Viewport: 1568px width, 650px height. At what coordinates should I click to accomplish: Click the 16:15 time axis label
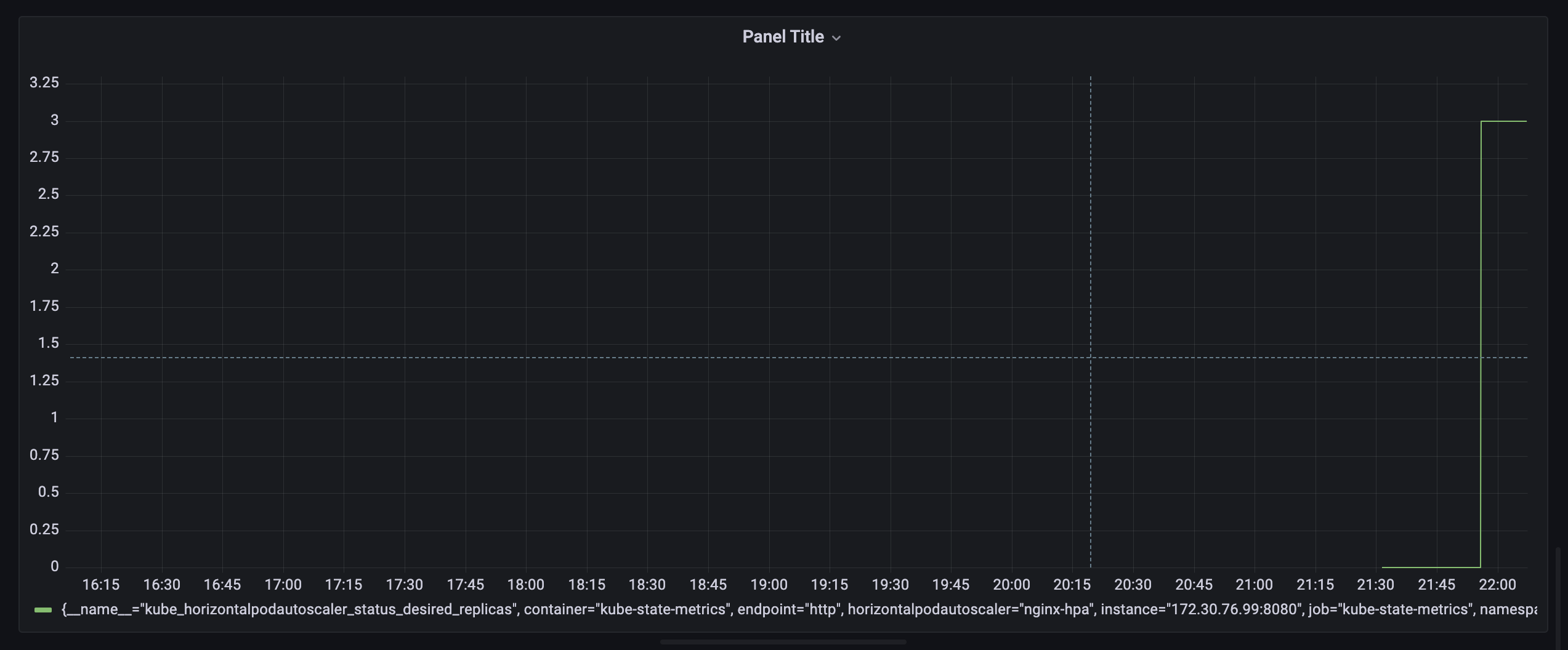click(101, 584)
